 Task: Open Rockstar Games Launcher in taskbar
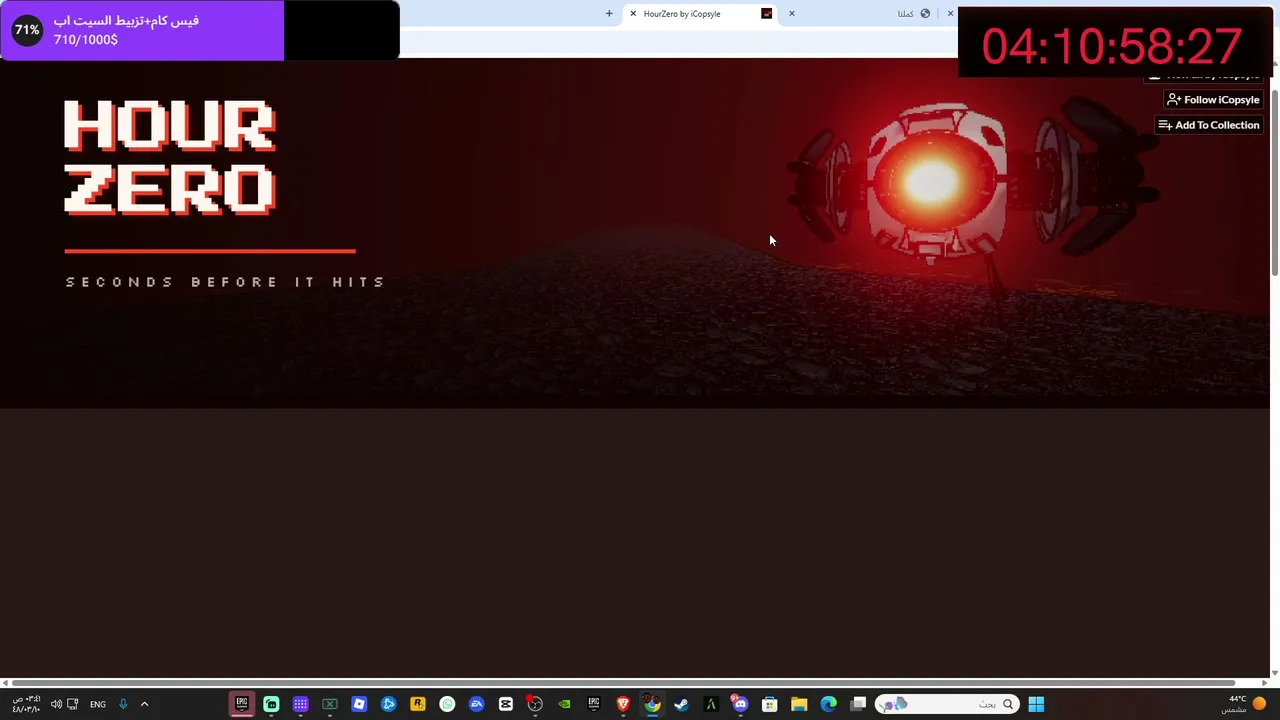coord(418,704)
